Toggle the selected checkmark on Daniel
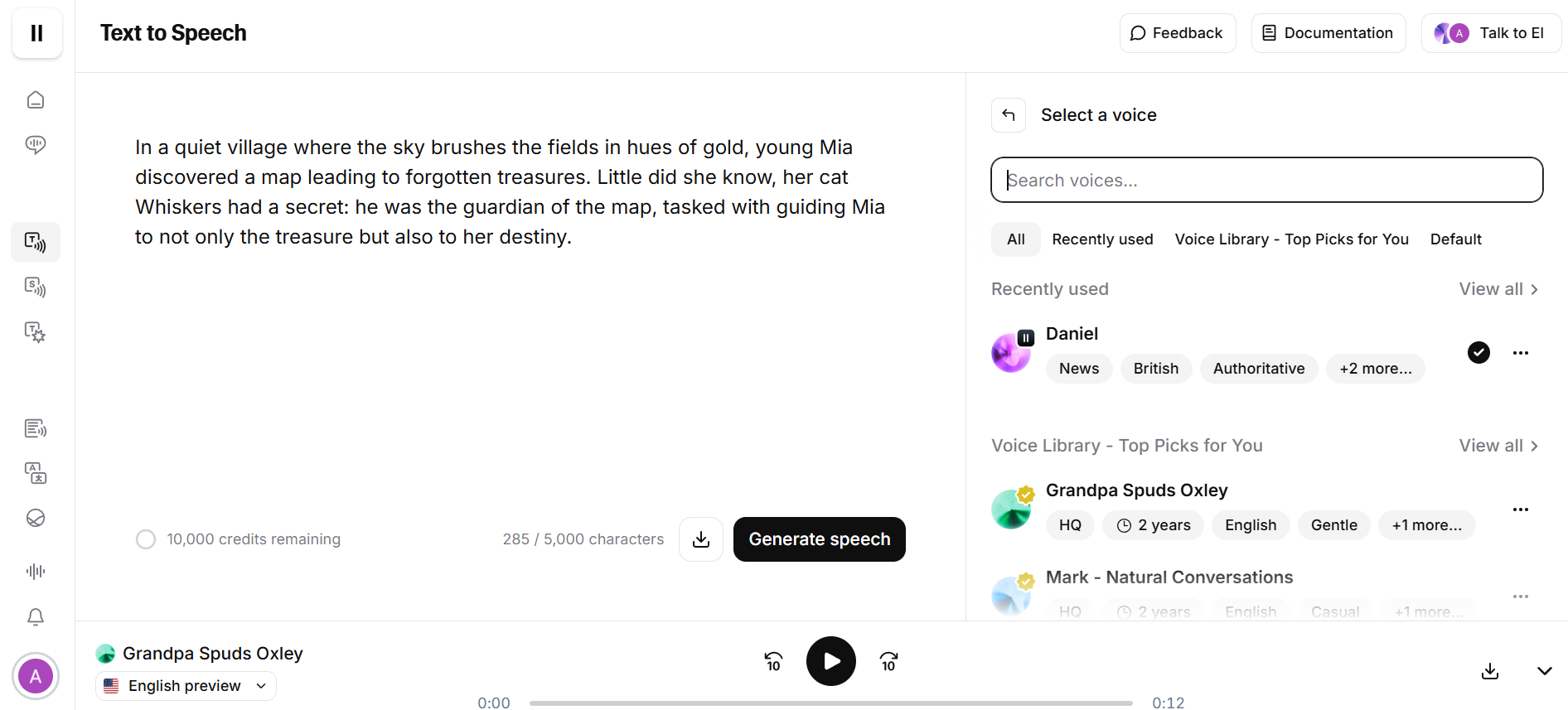The width and height of the screenshot is (1568, 710). [1478, 353]
